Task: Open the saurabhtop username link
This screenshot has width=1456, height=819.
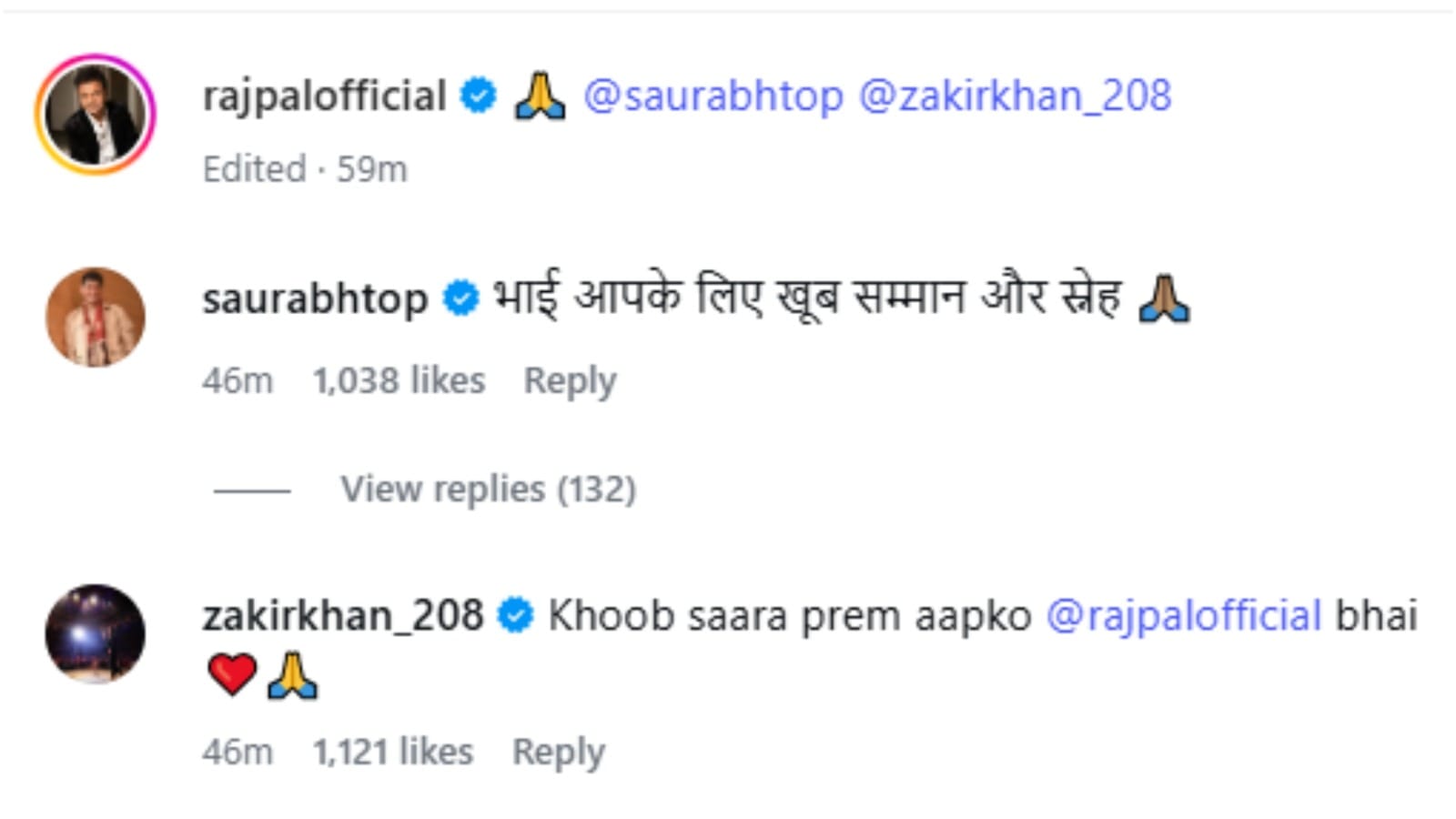Action: point(315,298)
